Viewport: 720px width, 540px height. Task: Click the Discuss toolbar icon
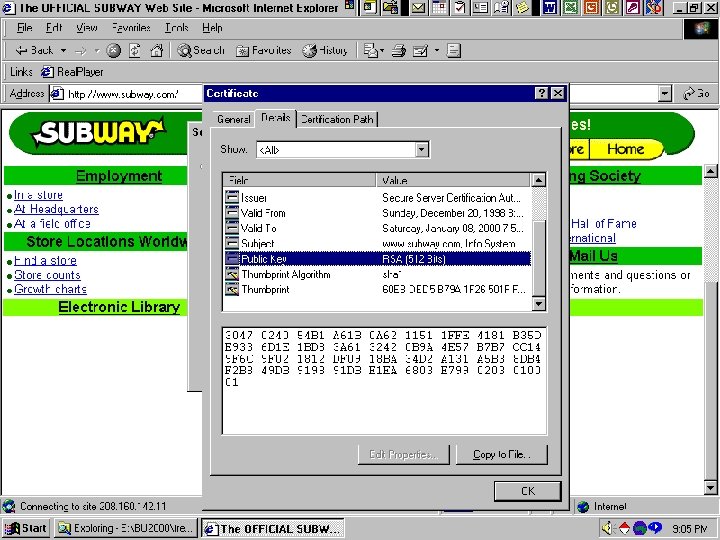tap(454, 51)
